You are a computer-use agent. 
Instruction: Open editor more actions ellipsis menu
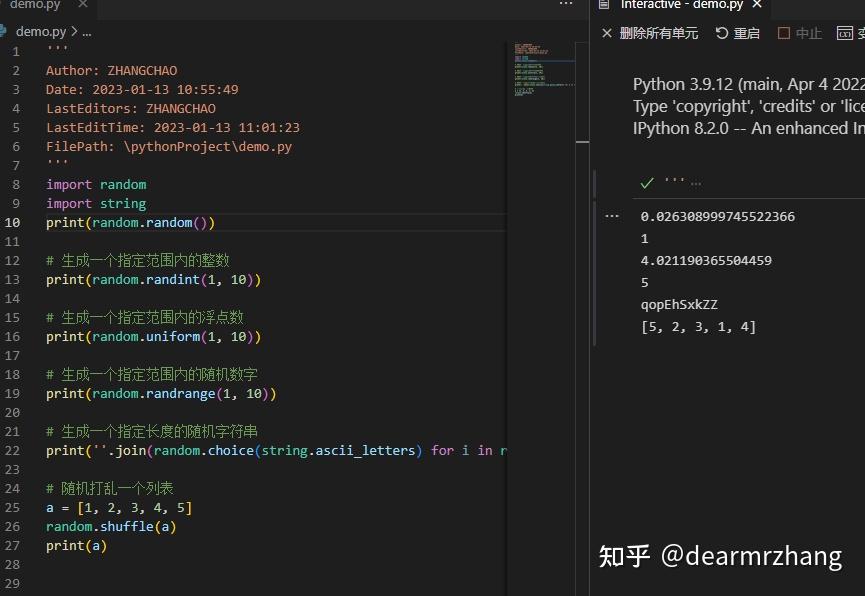click(x=566, y=4)
